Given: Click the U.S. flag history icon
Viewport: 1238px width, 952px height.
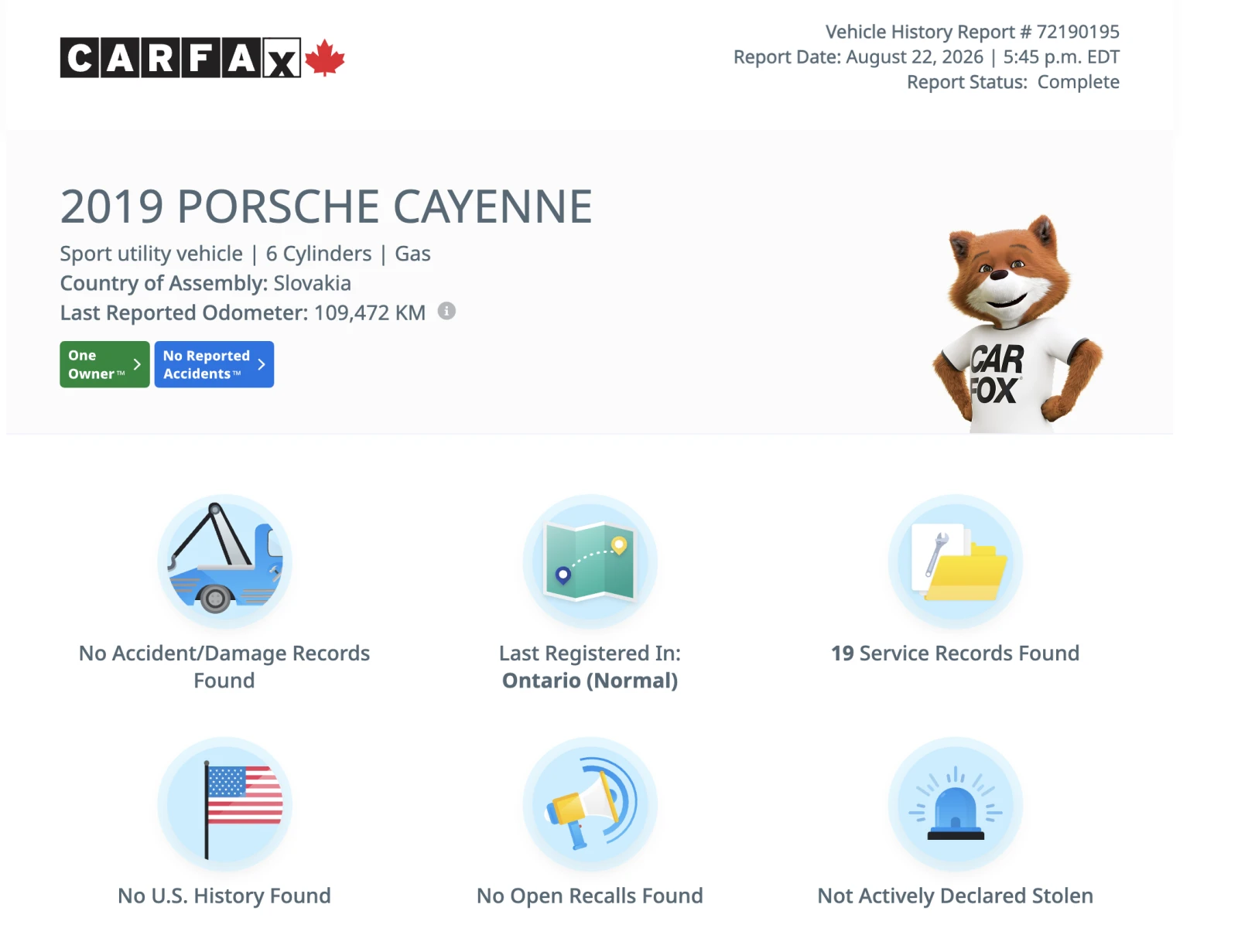Looking at the screenshot, I should pos(224,804).
